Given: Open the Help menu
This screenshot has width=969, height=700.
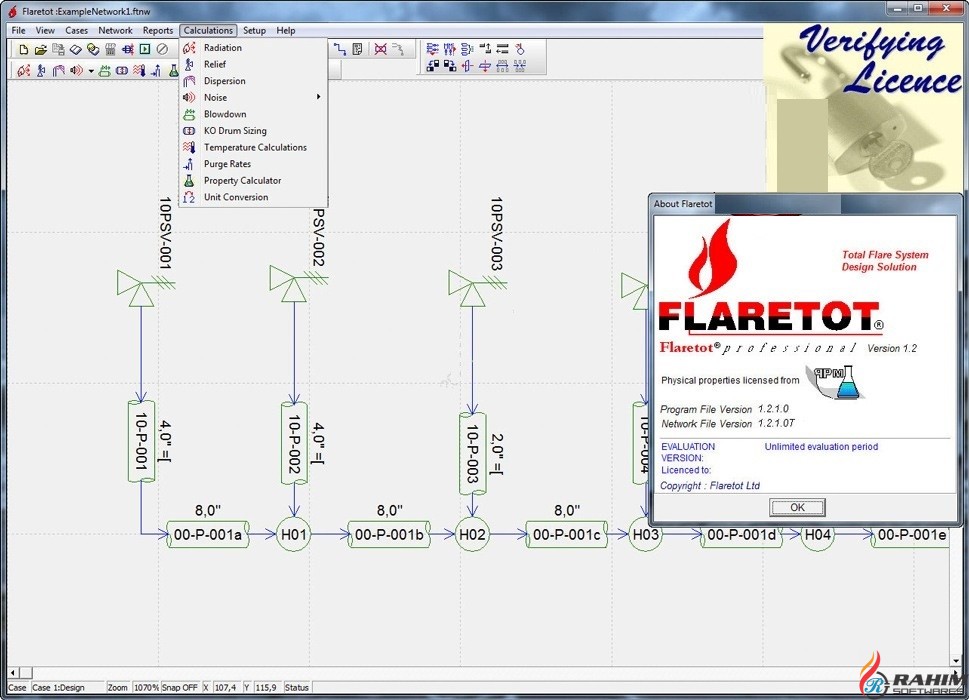Looking at the screenshot, I should click(x=286, y=30).
